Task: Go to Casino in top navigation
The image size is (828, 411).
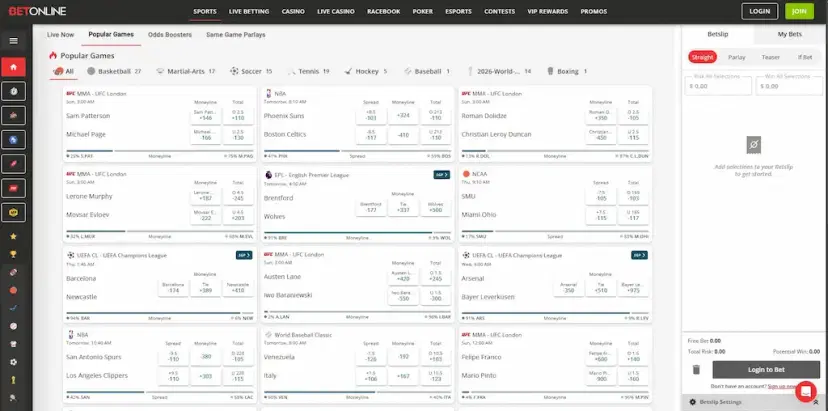Action: [x=293, y=12]
